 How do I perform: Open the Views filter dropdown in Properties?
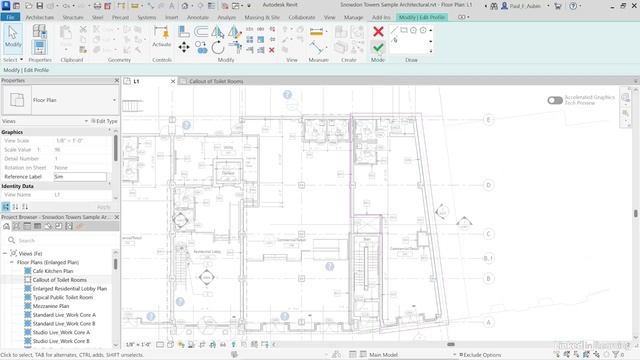click(86, 121)
